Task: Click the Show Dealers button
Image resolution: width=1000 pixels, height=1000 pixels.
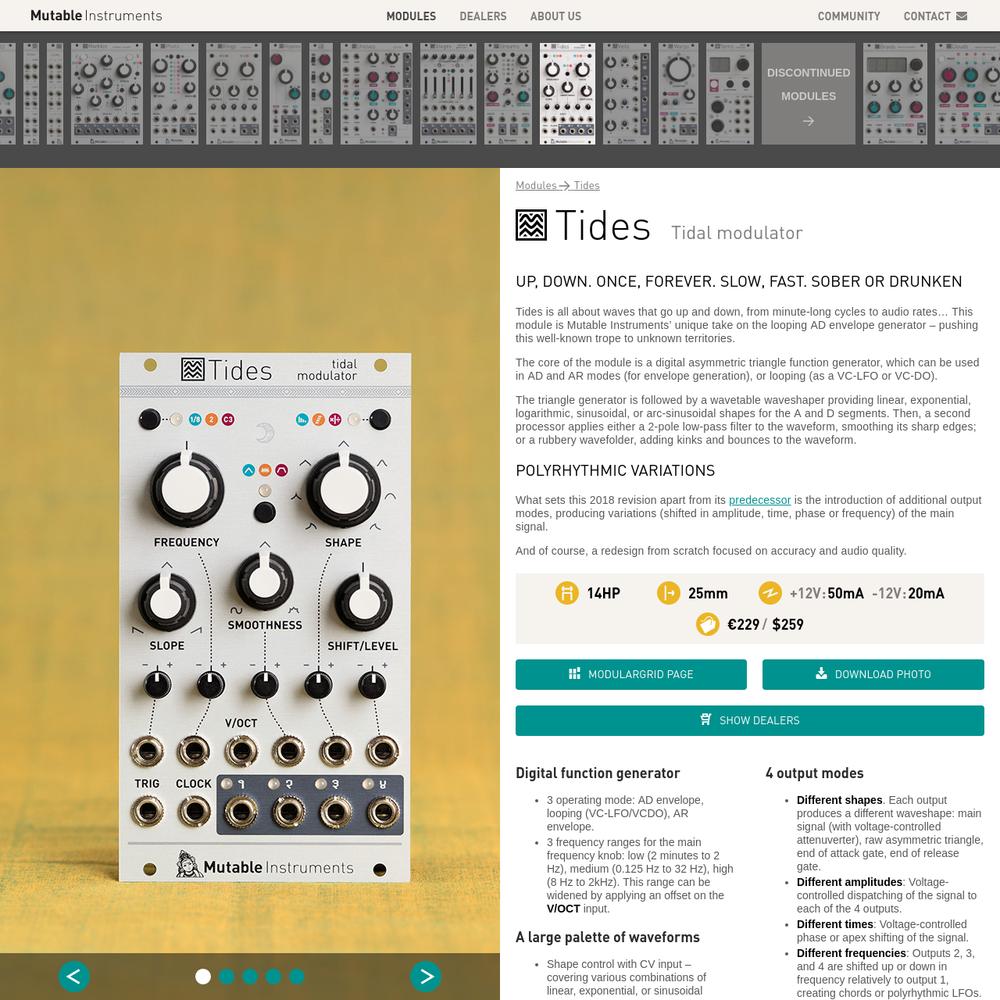Action: pos(749,720)
